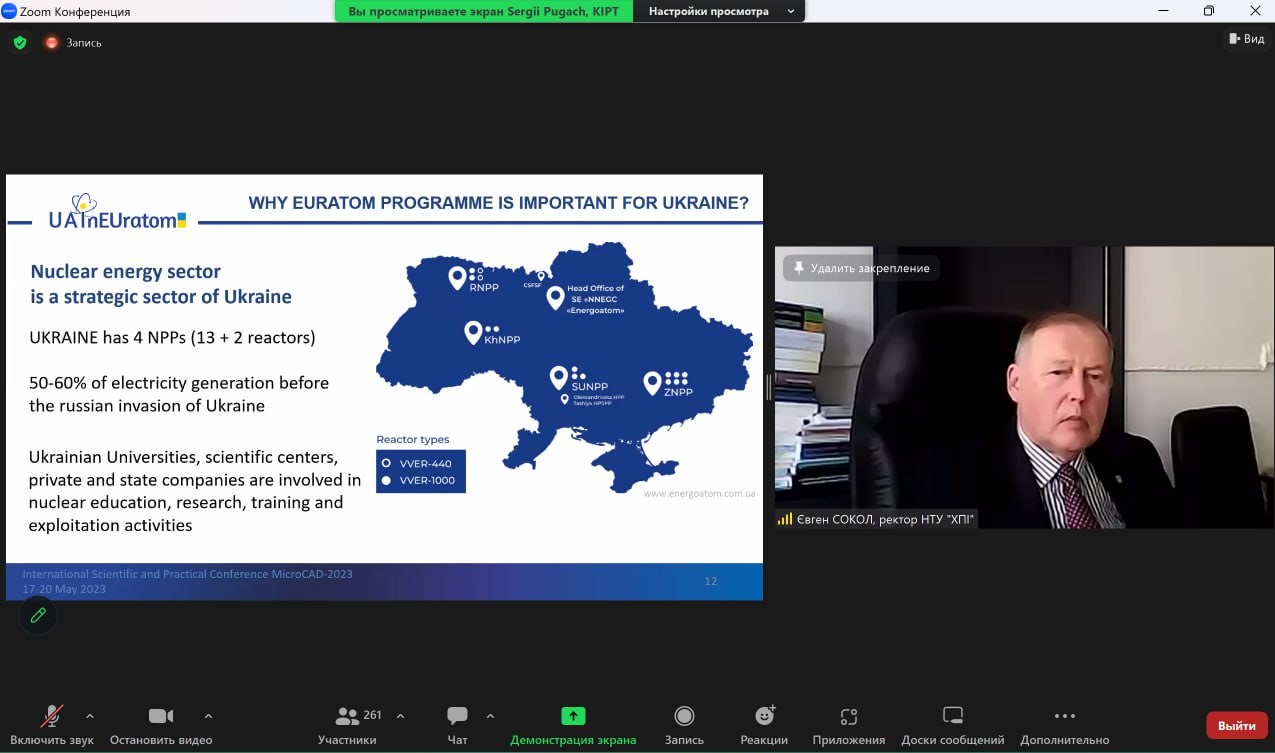Click Удалить закрепление to unpin video
Viewport: 1275px width, 753px height.
(x=861, y=268)
